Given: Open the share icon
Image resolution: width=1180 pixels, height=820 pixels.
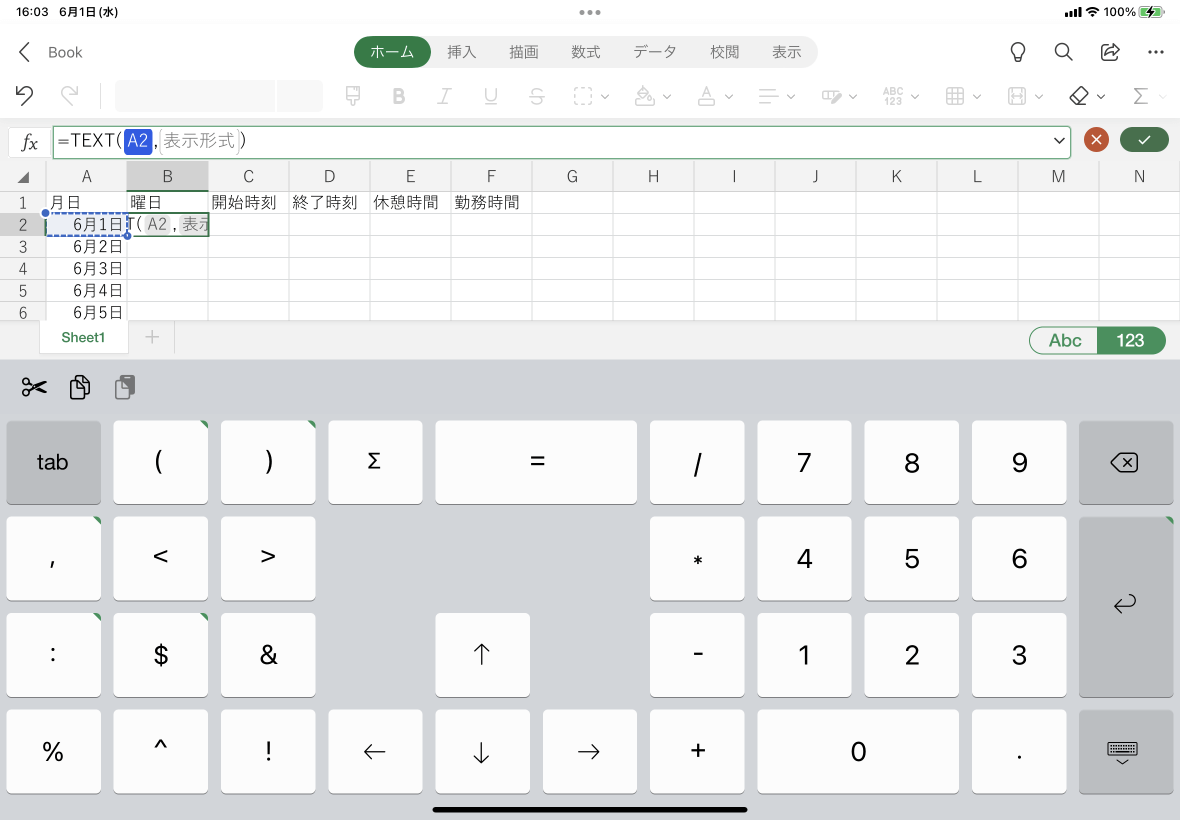Looking at the screenshot, I should [x=1109, y=52].
